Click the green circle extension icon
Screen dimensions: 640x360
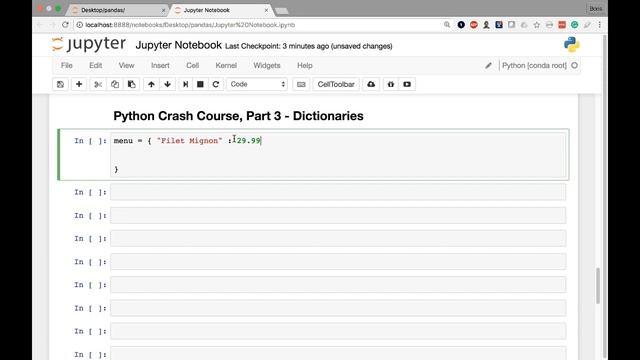574,25
